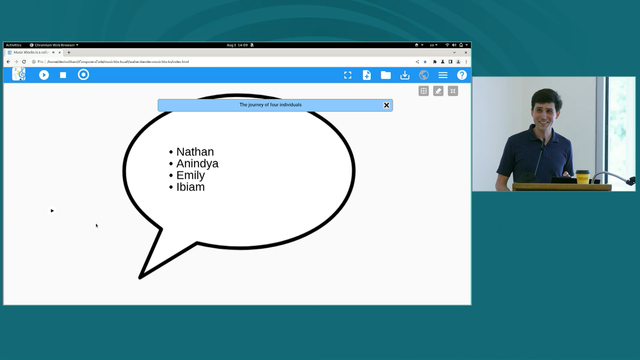
Task: Click the eraser clean-canvas icon
Action: click(x=438, y=91)
